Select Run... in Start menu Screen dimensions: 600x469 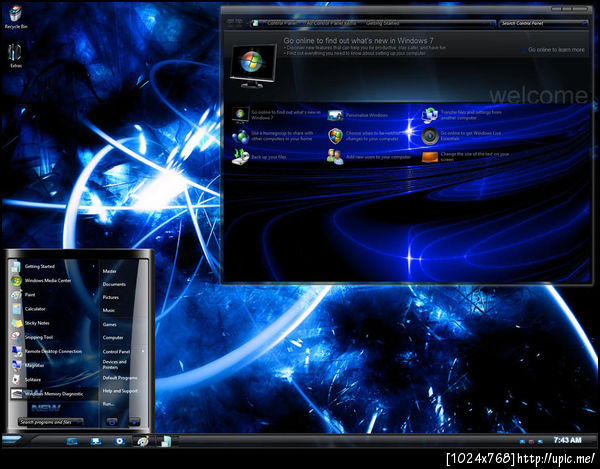(x=108, y=404)
